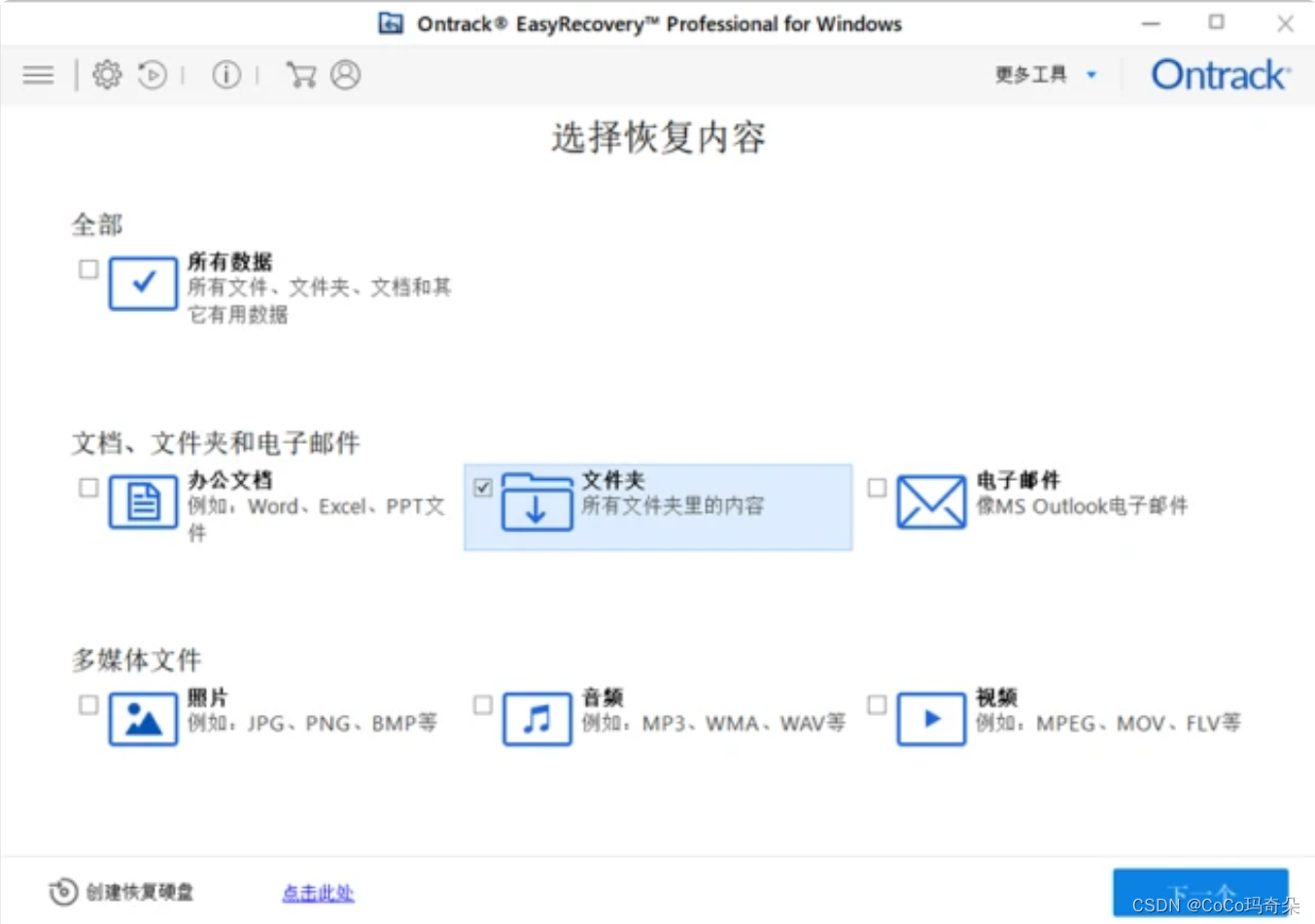Check the 音频 checkbox
This screenshot has height=924, width=1315.
coord(483,704)
